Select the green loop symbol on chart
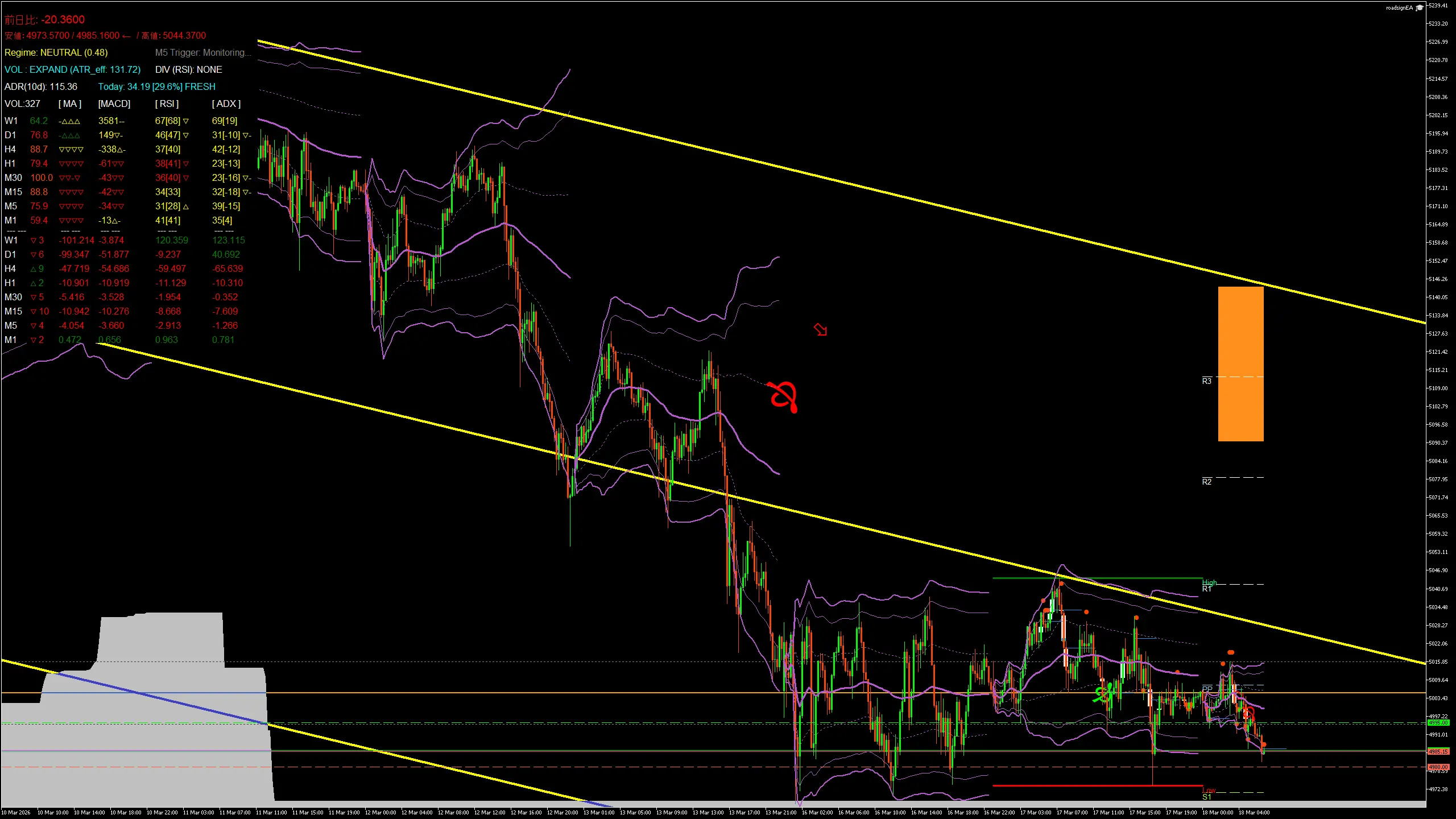Image resolution: width=1456 pixels, height=819 pixels. [1103, 693]
